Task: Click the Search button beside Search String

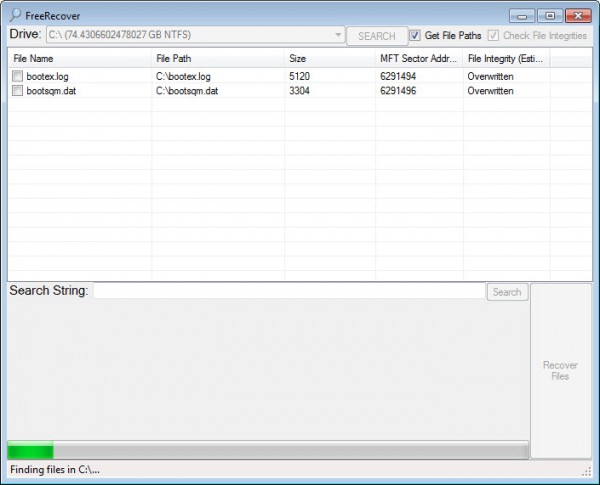Action: pyautogui.click(x=506, y=292)
